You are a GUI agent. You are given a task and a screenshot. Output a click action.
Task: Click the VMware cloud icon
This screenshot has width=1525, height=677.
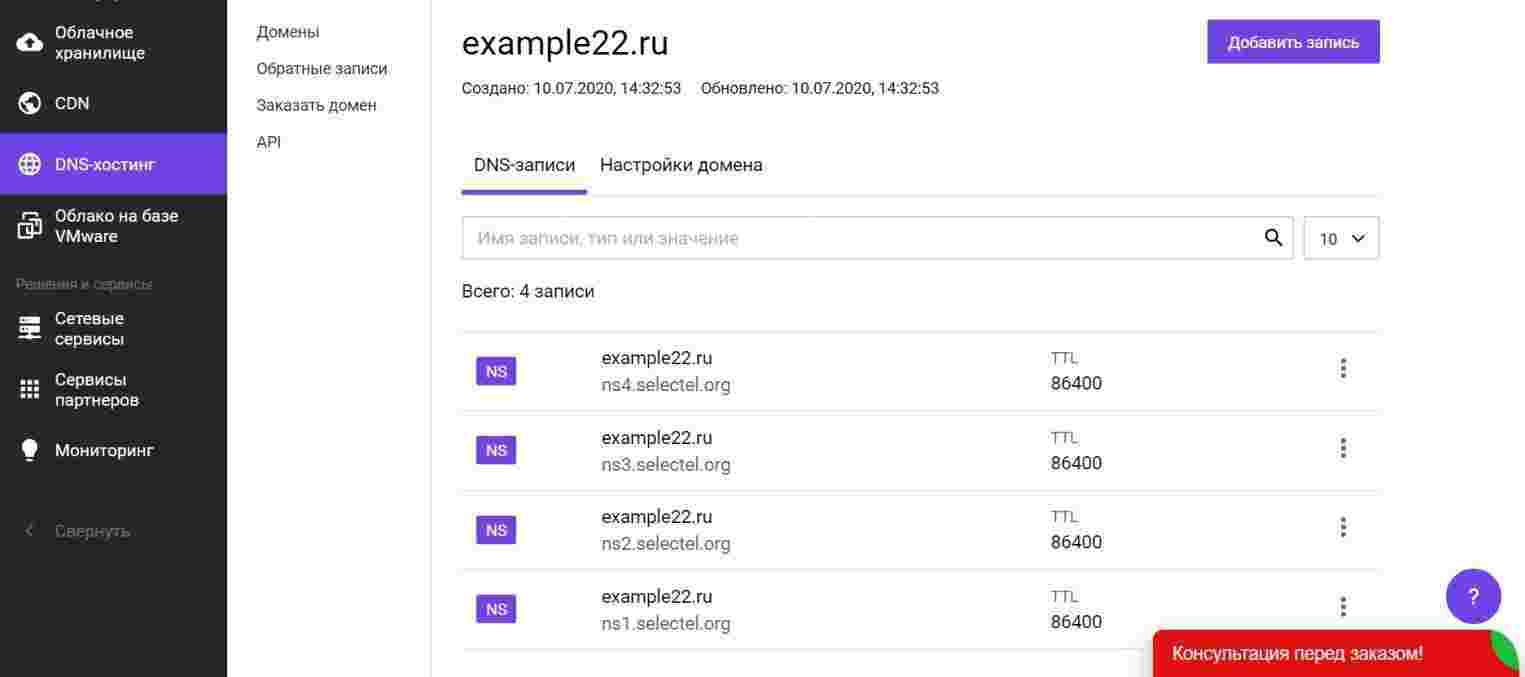(30, 226)
